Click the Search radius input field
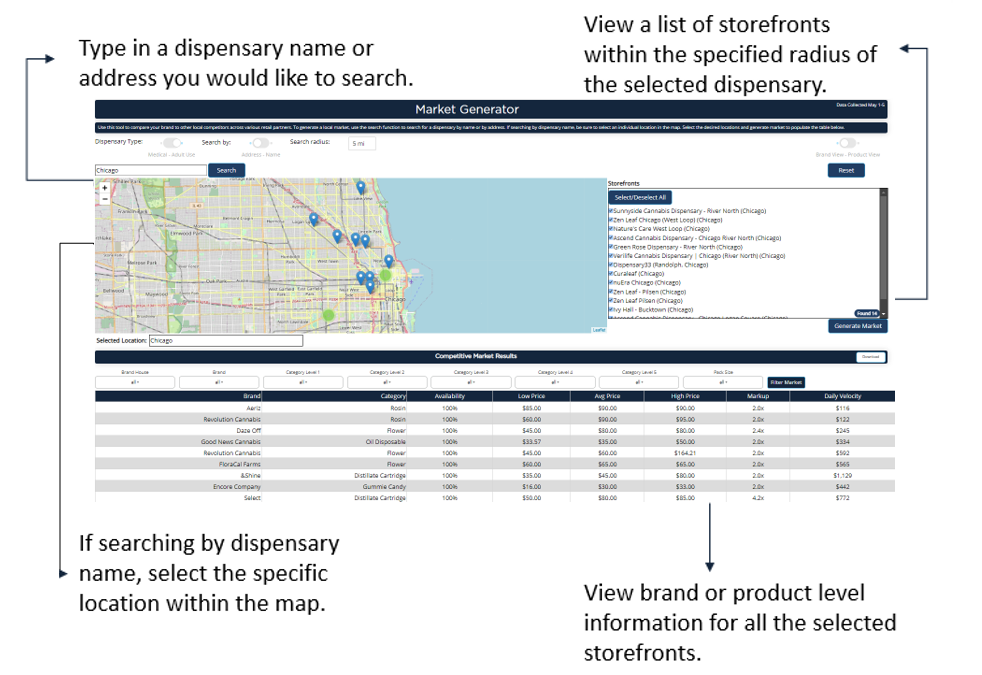The height and width of the screenshot is (675, 982). point(362,143)
